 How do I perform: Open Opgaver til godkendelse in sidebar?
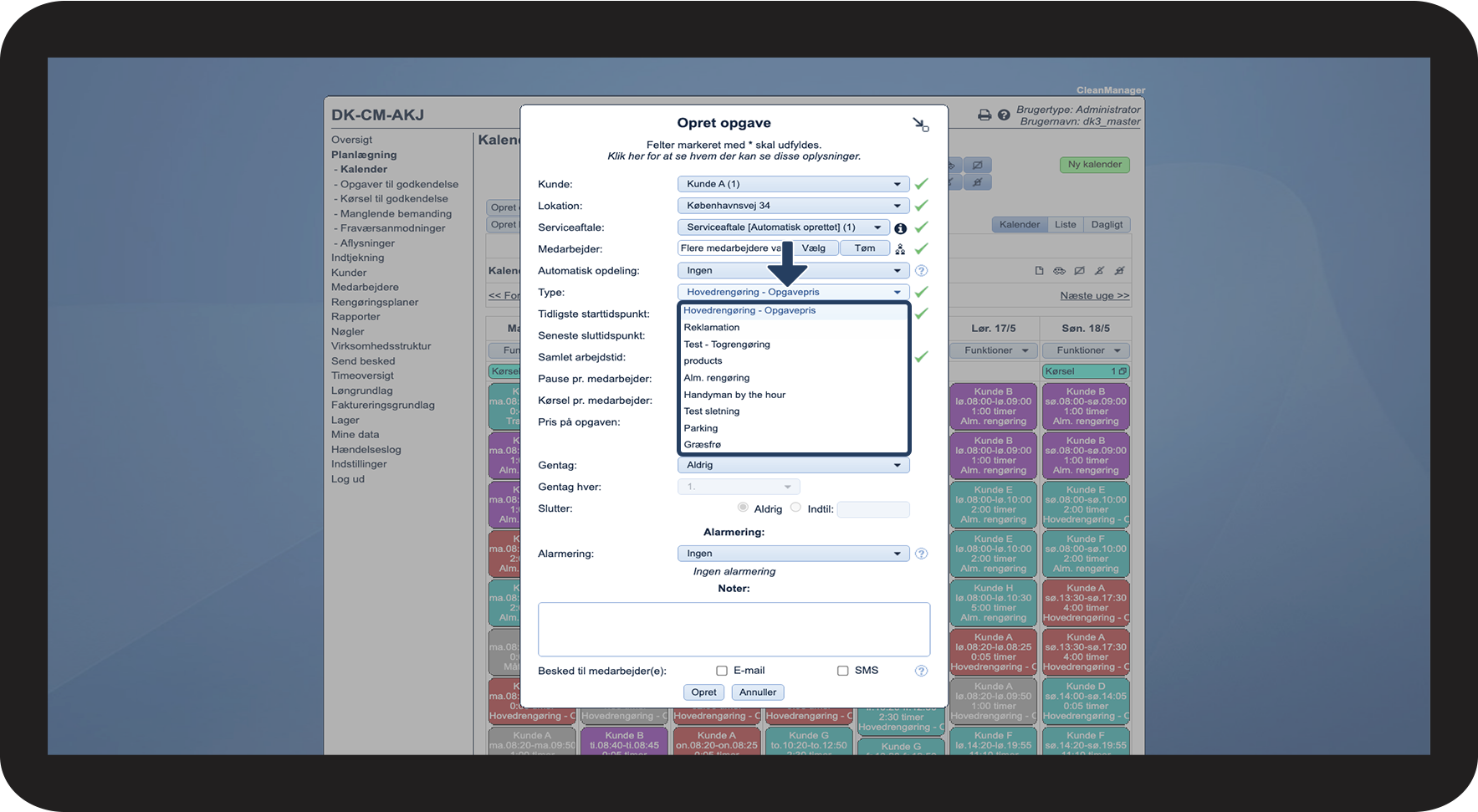coord(399,185)
